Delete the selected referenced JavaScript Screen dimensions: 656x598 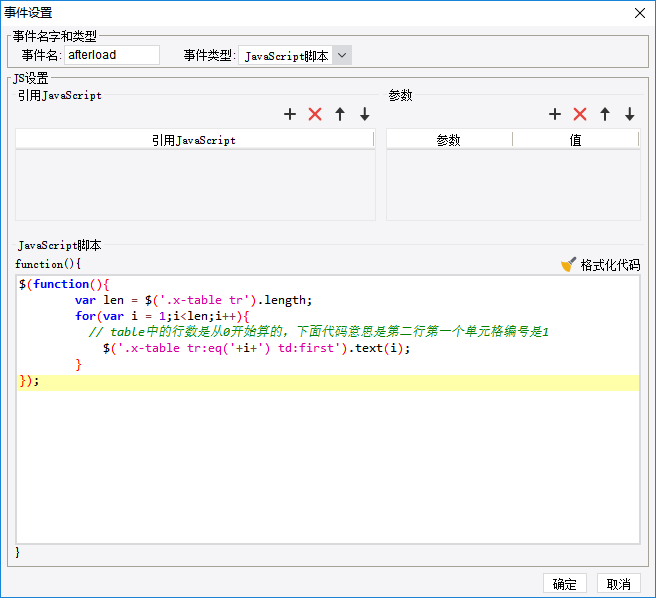(315, 114)
